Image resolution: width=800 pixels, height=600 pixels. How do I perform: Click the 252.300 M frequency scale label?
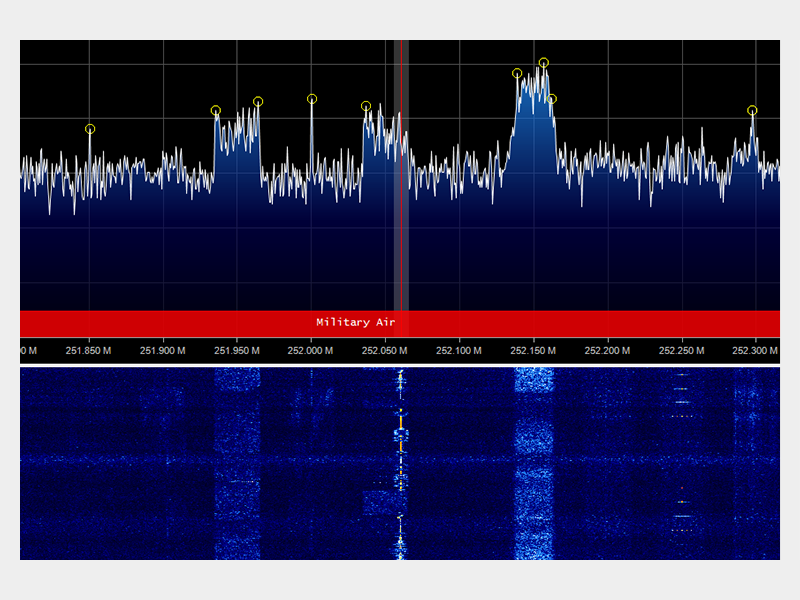(754, 351)
